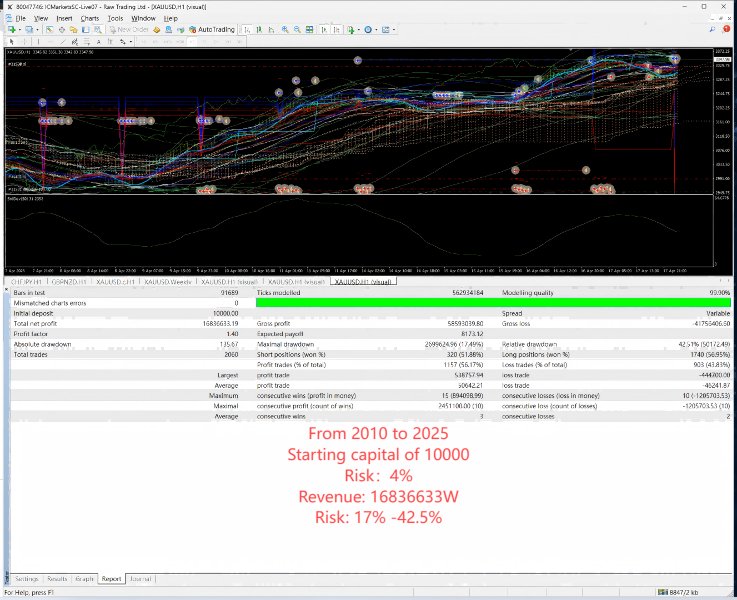The height and width of the screenshot is (600, 737).
Task: Open the Tools menu
Action: pyautogui.click(x=115, y=18)
